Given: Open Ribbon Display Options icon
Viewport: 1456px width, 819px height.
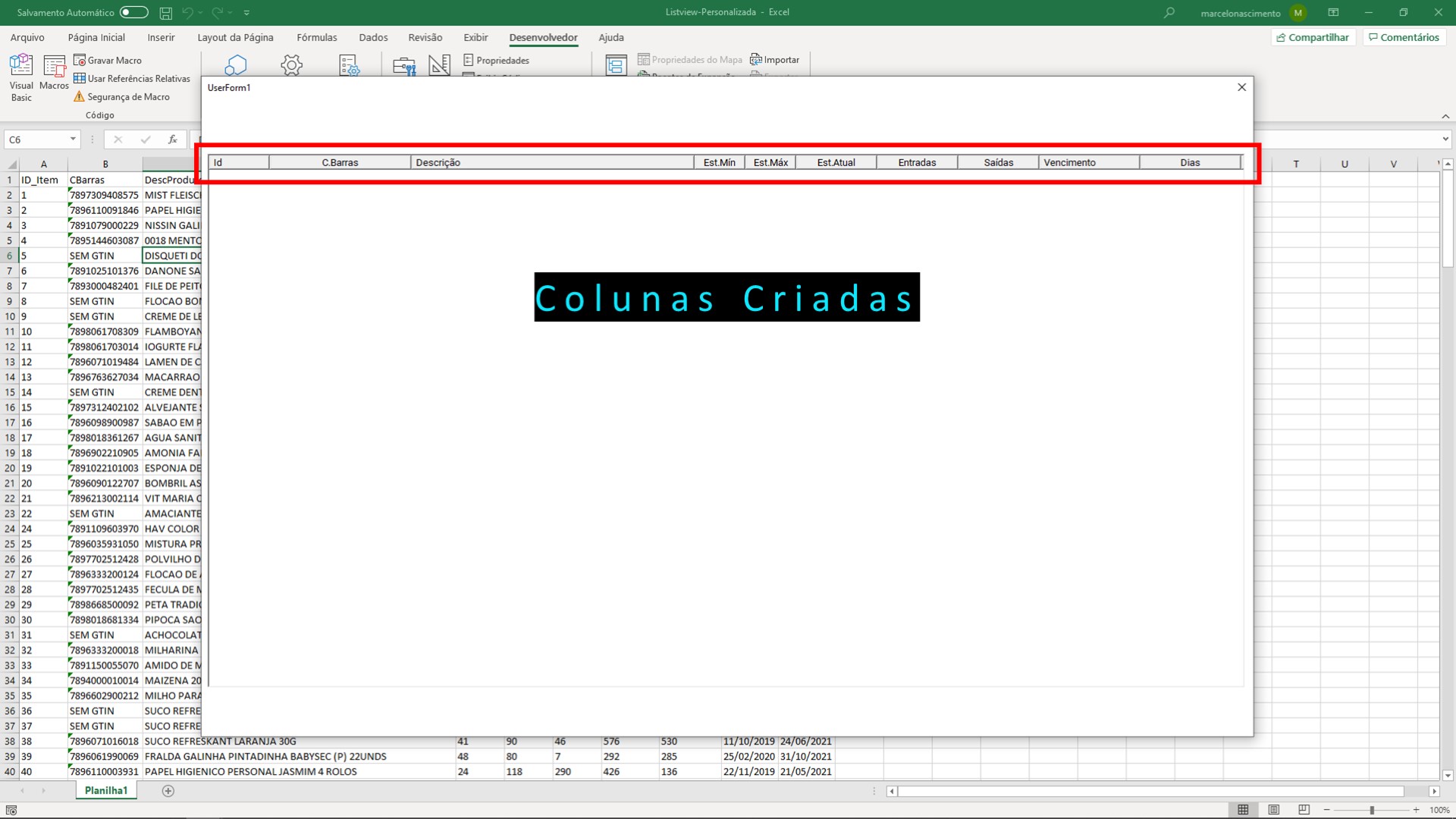Looking at the screenshot, I should (x=1333, y=12).
